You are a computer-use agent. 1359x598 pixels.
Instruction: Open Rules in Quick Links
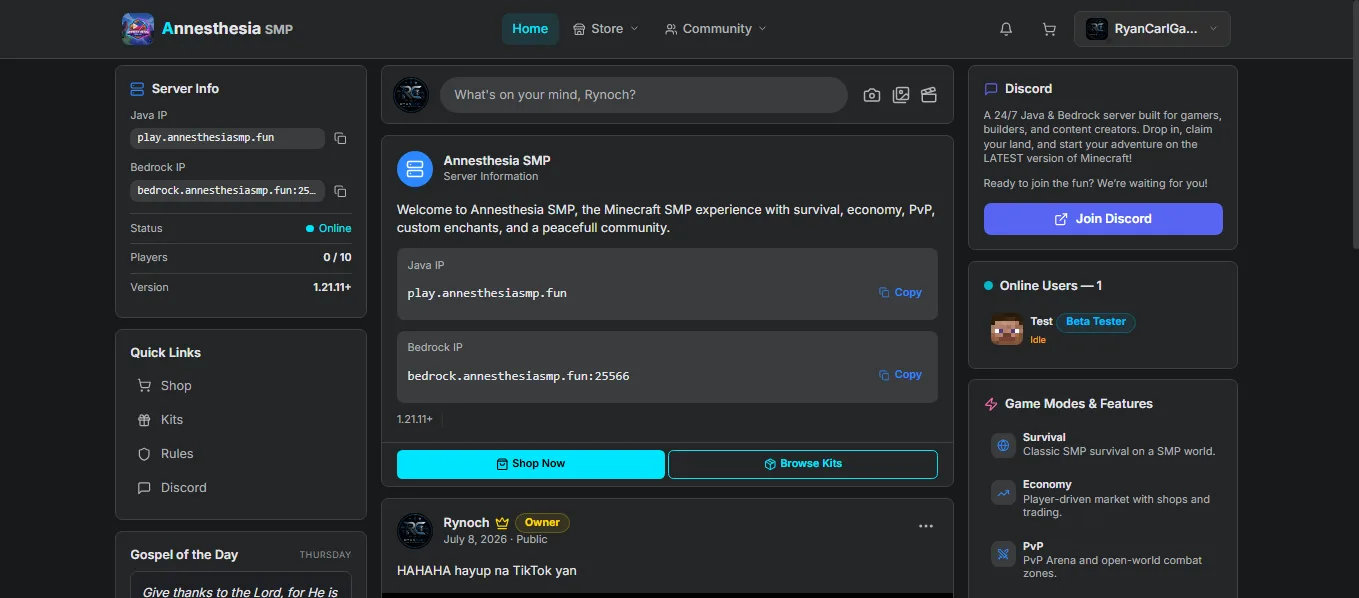coord(177,454)
